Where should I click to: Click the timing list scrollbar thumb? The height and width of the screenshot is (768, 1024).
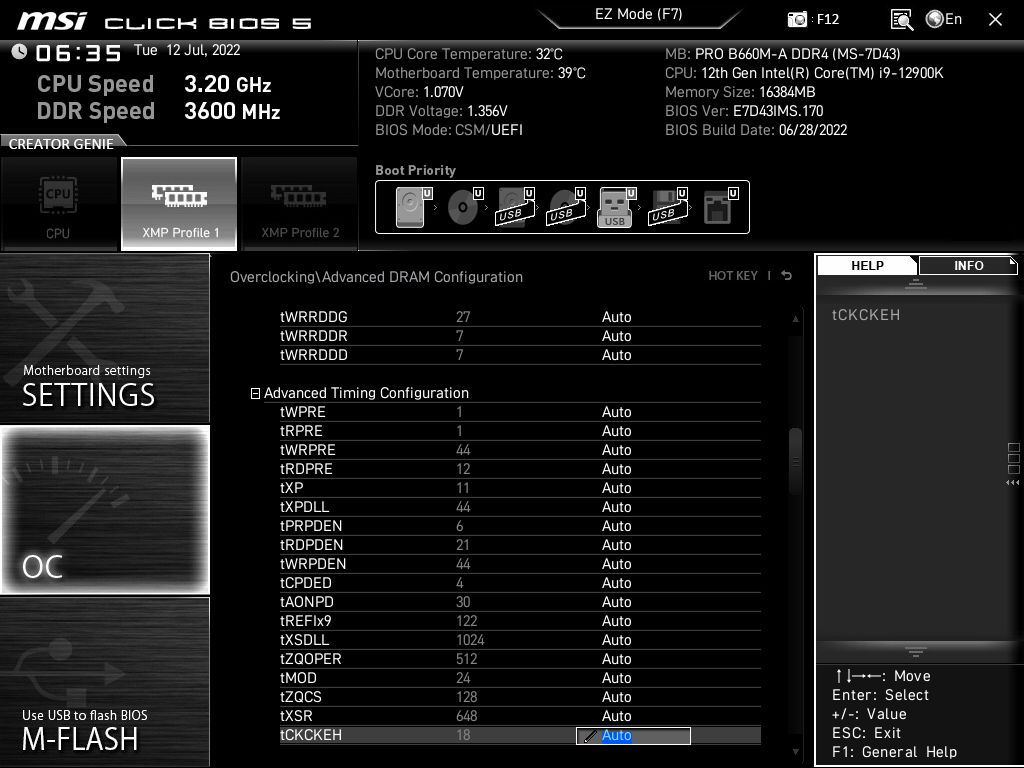pyautogui.click(x=795, y=462)
